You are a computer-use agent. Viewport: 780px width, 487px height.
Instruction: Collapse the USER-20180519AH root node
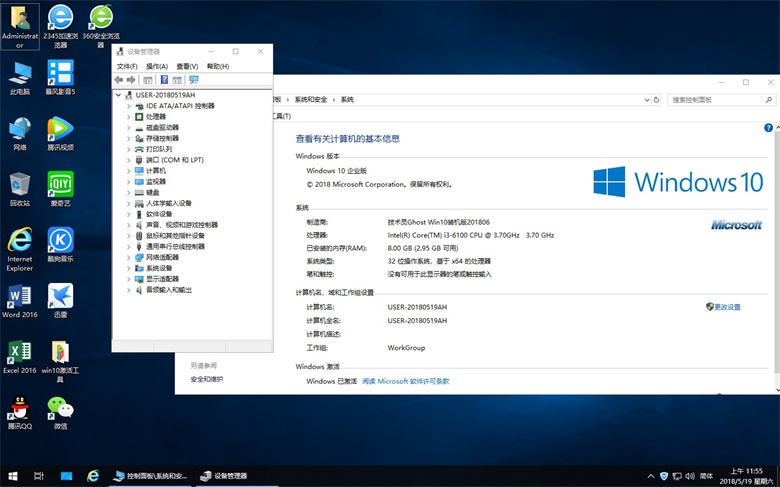[x=119, y=95]
